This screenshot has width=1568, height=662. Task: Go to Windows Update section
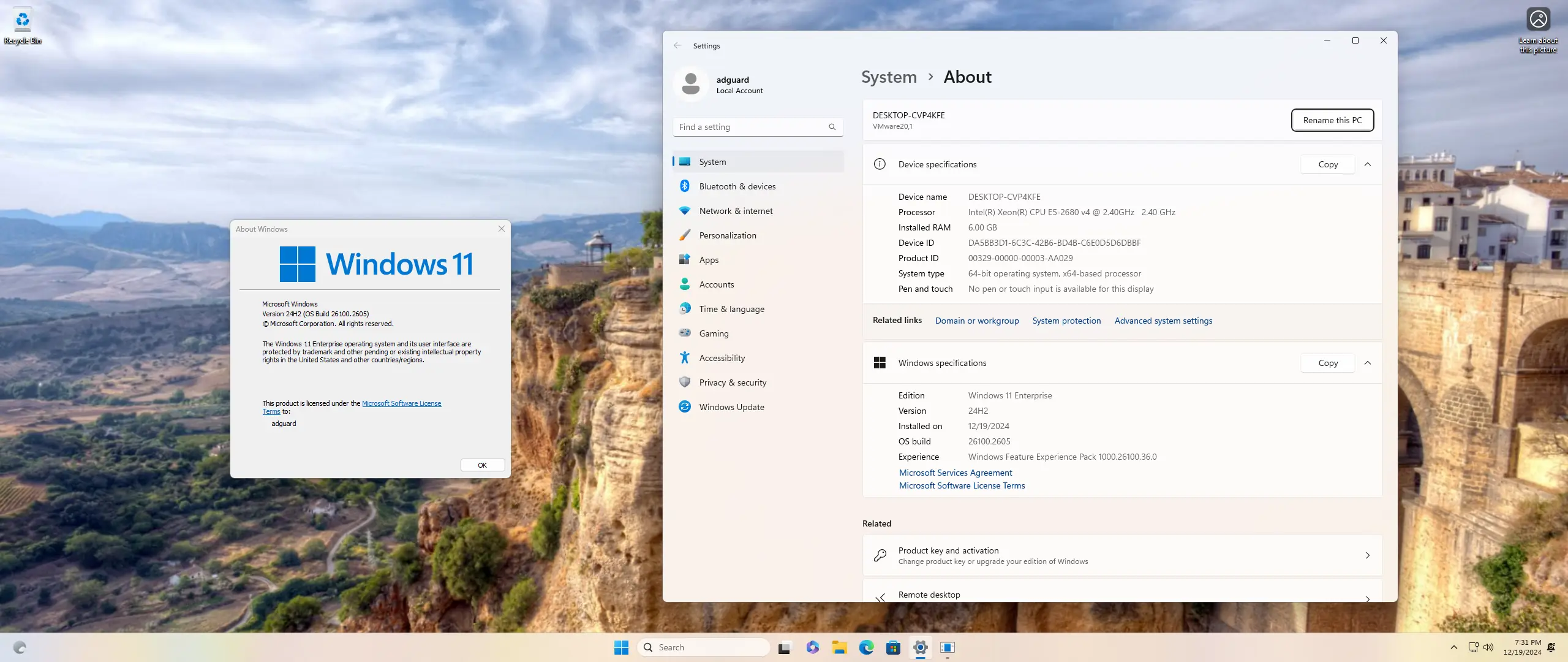[731, 407]
